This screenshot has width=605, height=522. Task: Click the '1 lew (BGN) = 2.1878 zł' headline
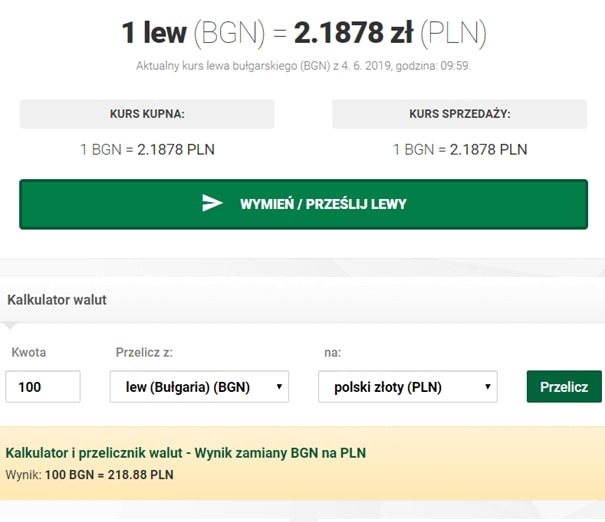304,33
